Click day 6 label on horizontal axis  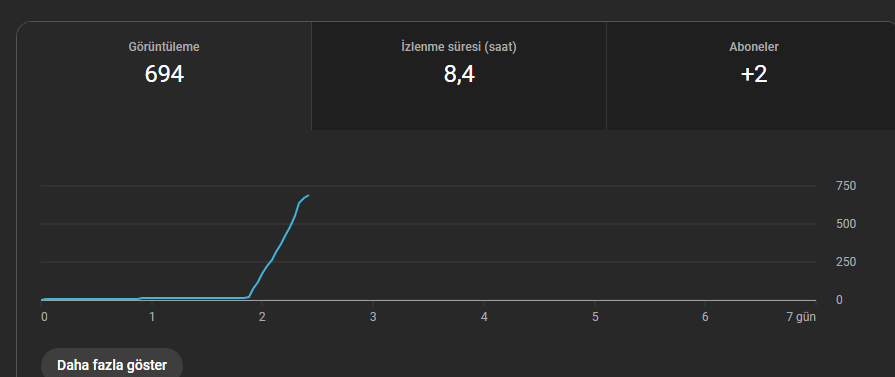[705, 317]
